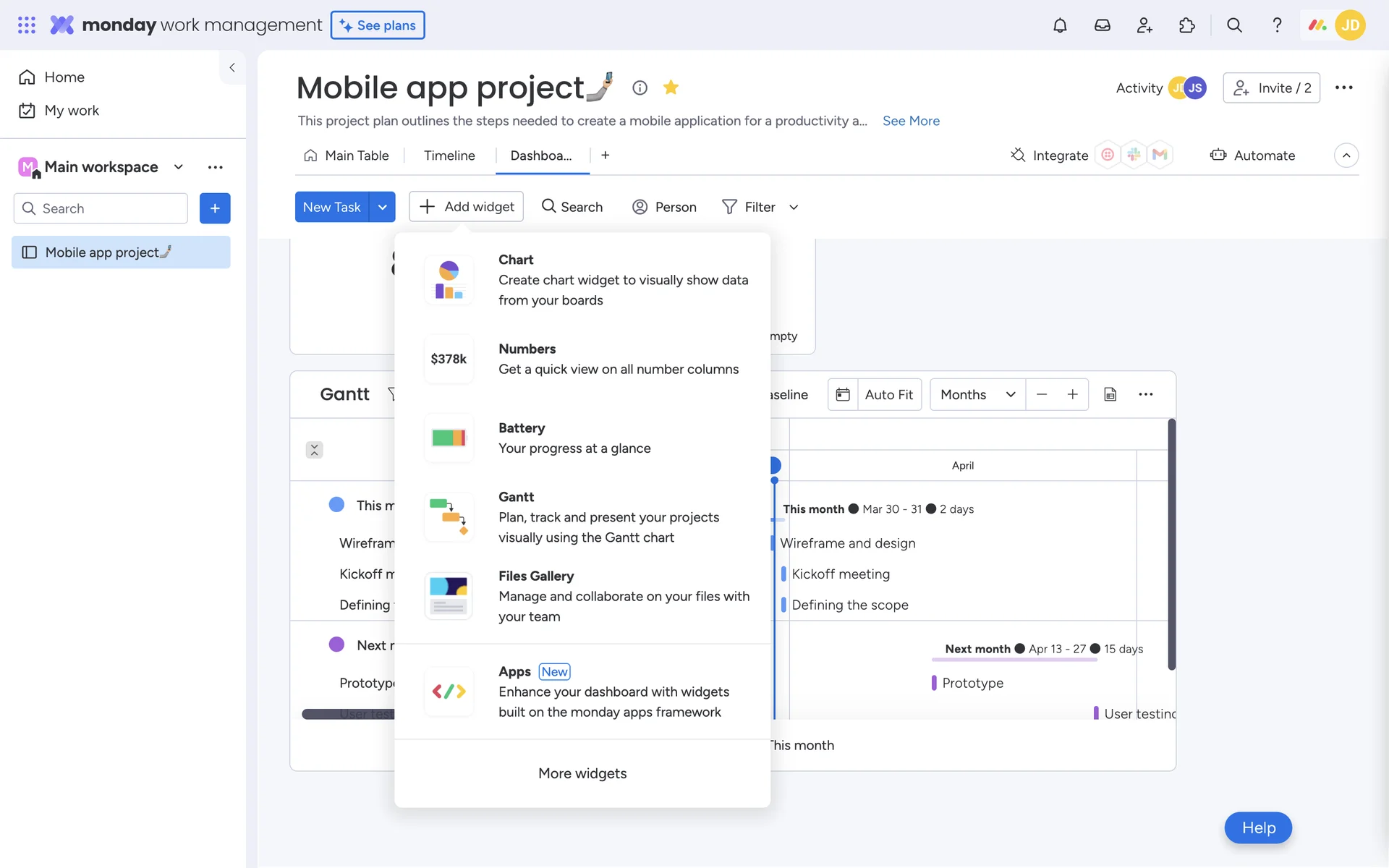1389x868 pixels.
Task: Click the invite members icon in top bar
Action: tap(1144, 25)
